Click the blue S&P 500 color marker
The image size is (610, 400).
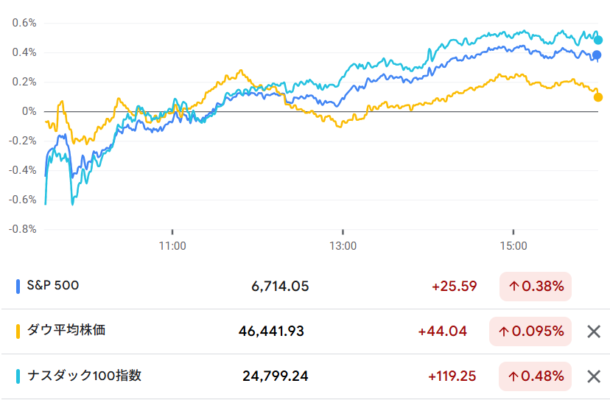pos(19,286)
